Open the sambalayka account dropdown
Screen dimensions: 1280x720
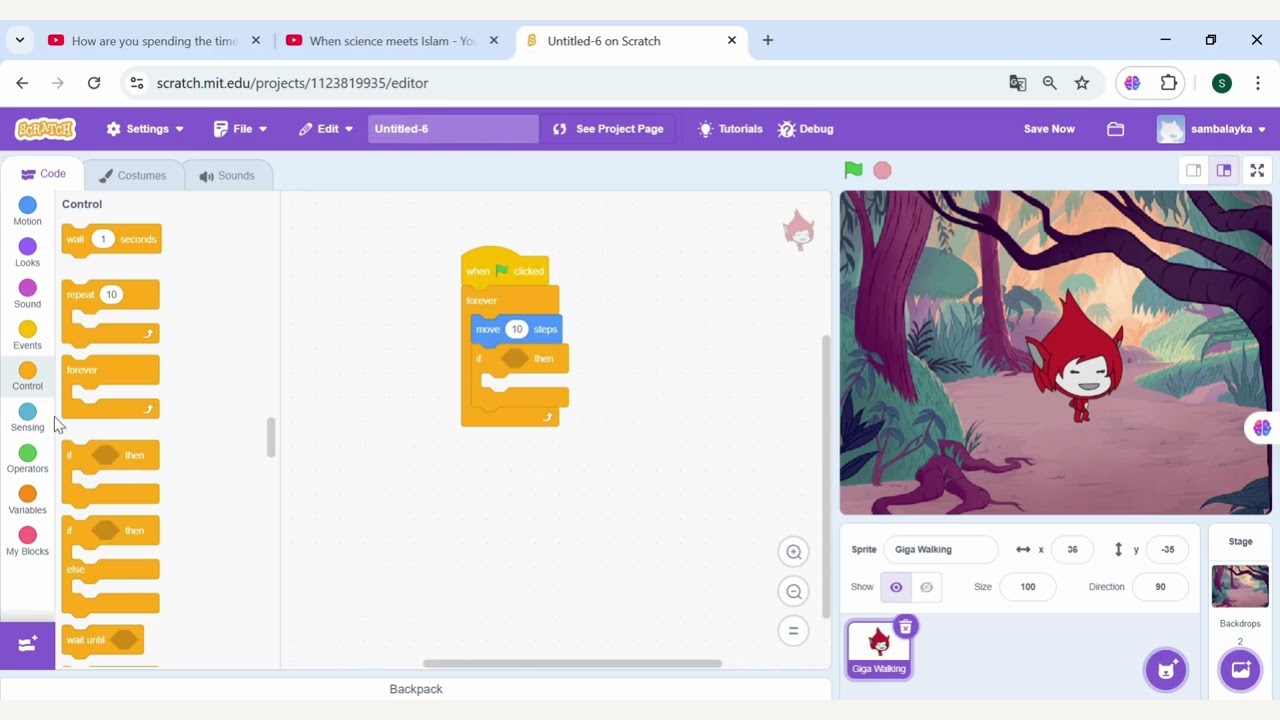coord(1212,129)
